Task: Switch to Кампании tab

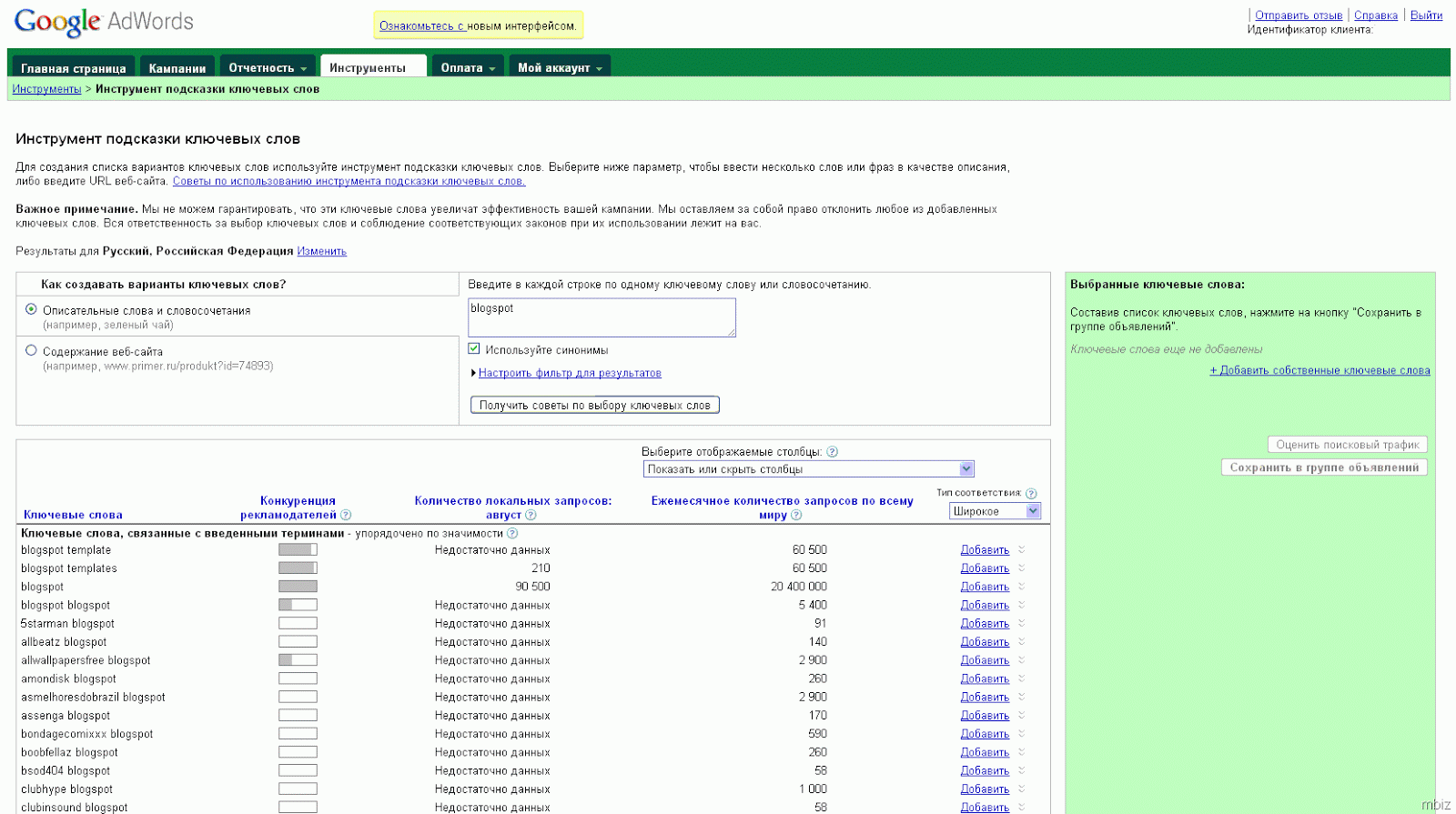Action: click(x=177, y=68)
